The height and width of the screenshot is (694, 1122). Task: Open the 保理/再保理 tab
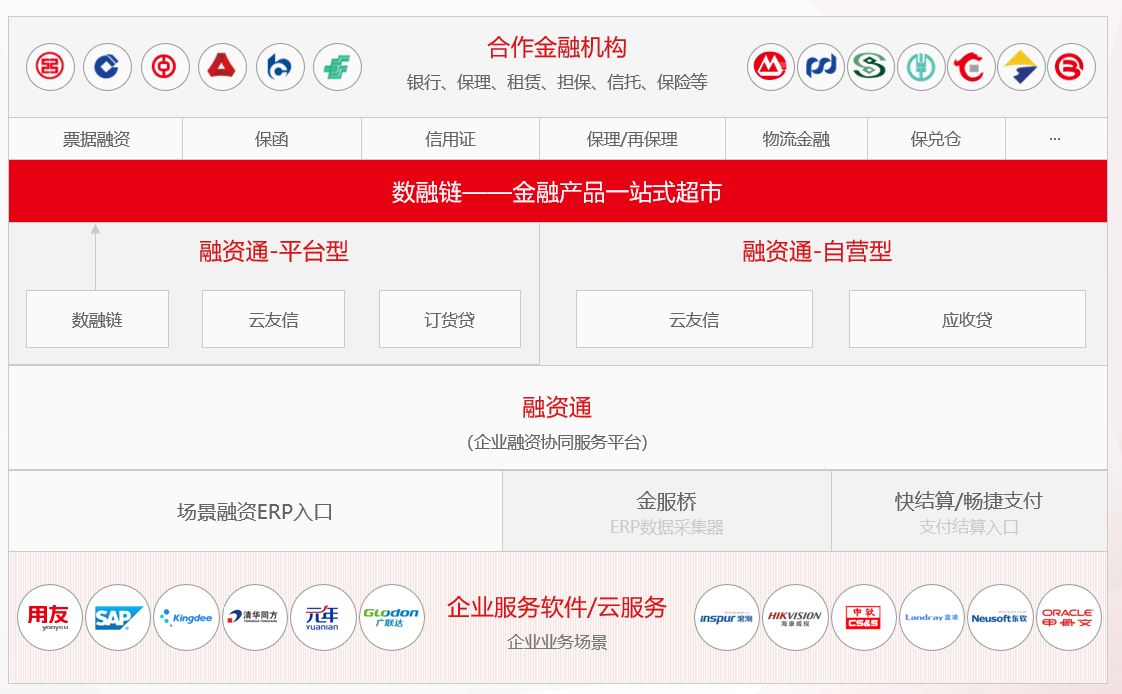click(632, 140)
